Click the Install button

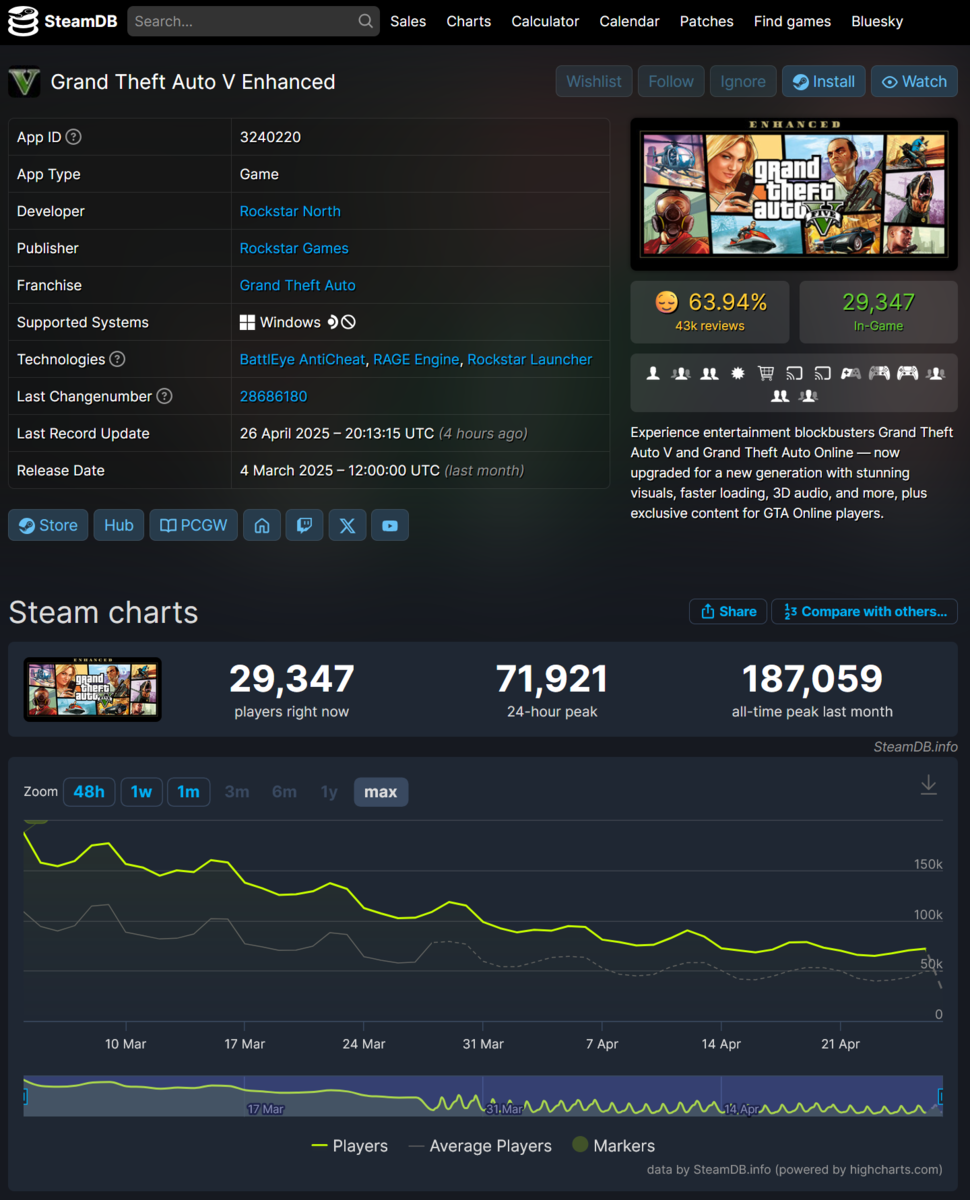click(824, 82)
